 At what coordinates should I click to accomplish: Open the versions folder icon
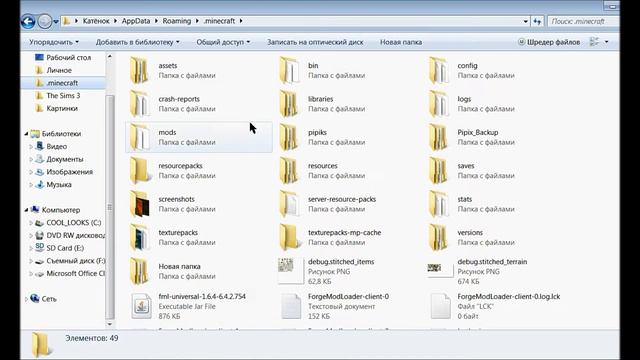[x=439, y=238]
